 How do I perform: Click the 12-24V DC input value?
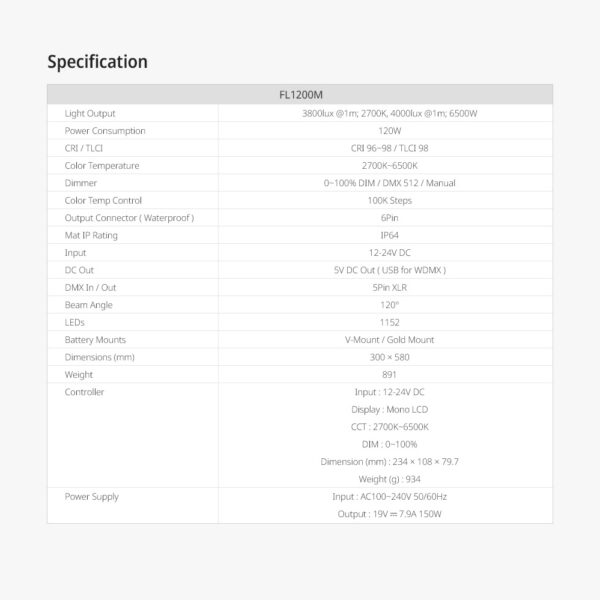[x=390, y=253]
